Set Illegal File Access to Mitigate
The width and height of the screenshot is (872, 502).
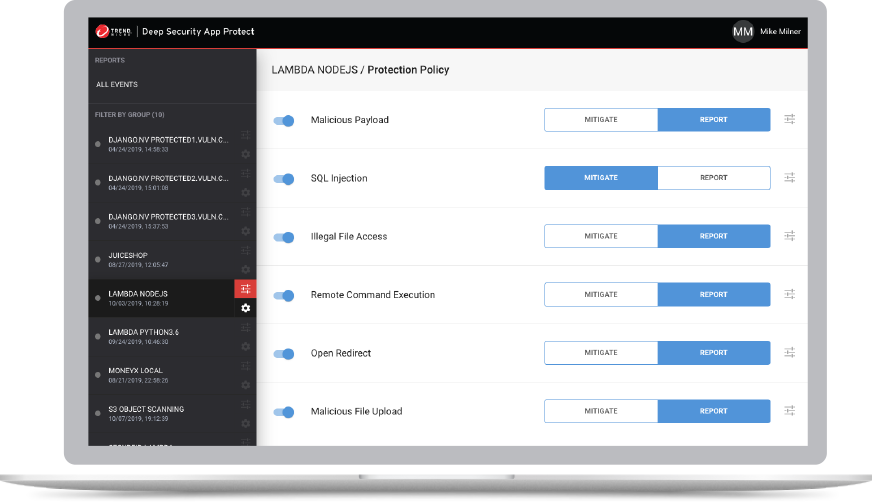(x=601, y=236)
